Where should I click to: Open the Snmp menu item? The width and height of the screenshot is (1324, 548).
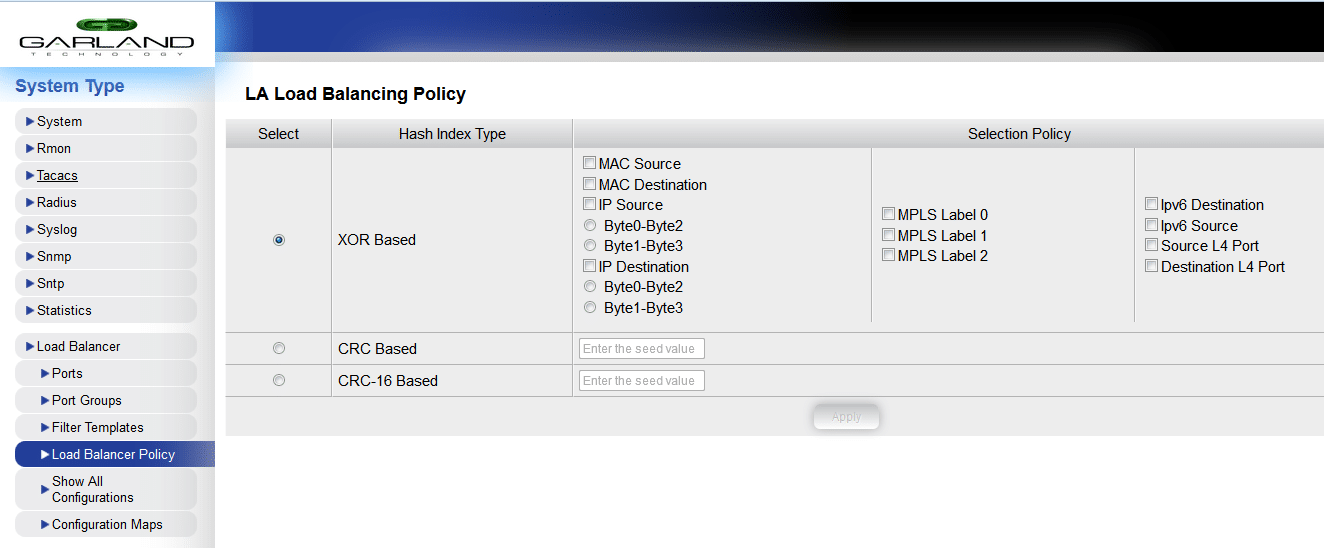[105, 256]
